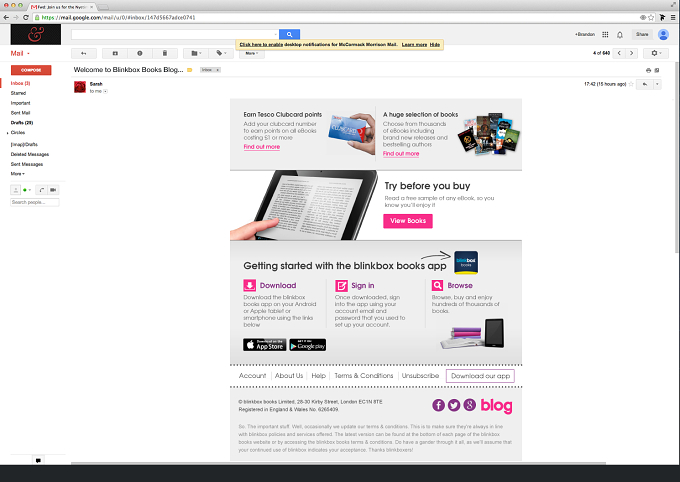This screenshot has width=680, height=482.
Task: Click the blue search button
Action: (x=289, y=34)
